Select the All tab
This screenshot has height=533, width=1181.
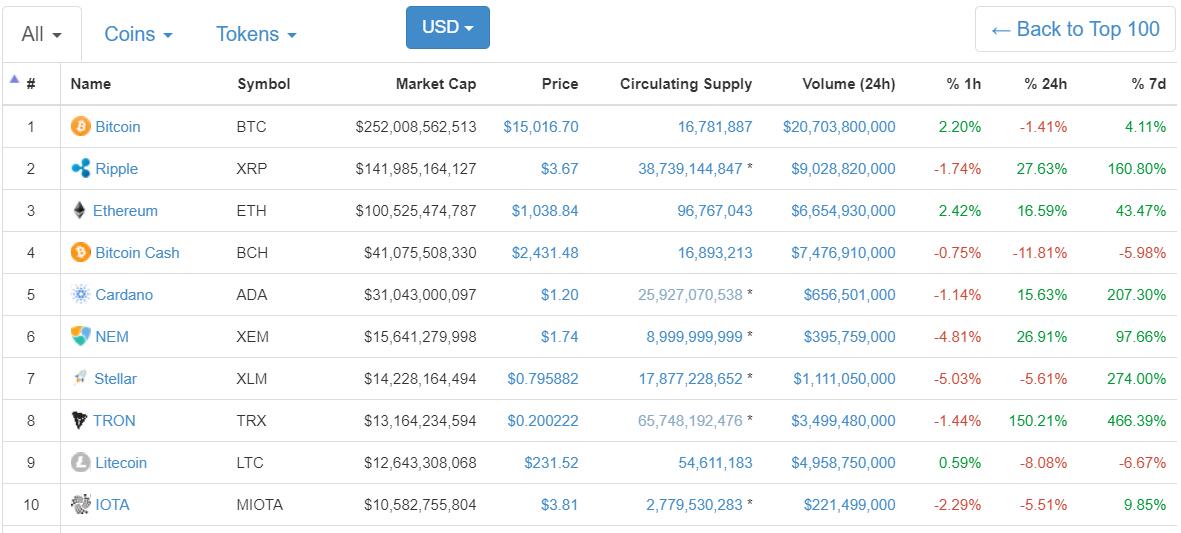41,34
